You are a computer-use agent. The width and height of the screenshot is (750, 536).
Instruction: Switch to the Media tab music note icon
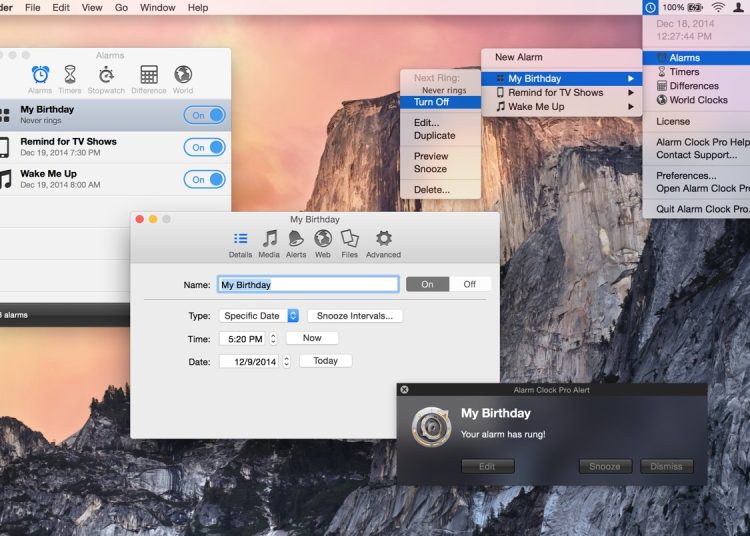[x=269, y=240]
